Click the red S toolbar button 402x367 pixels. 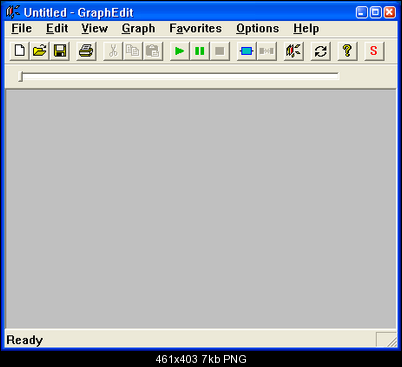(x=374, y=51)
